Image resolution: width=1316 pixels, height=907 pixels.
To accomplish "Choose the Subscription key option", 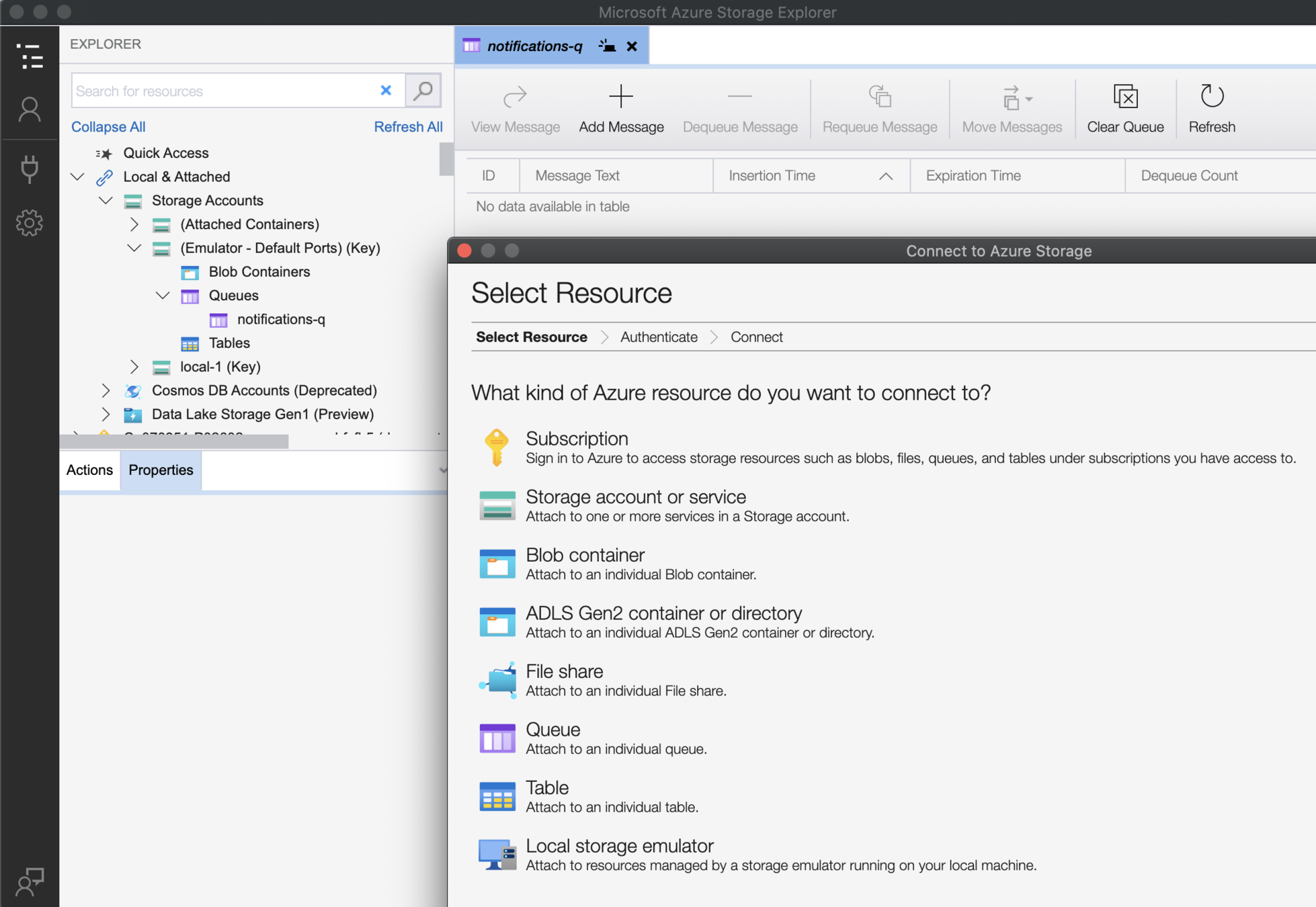I will point(497,447).
